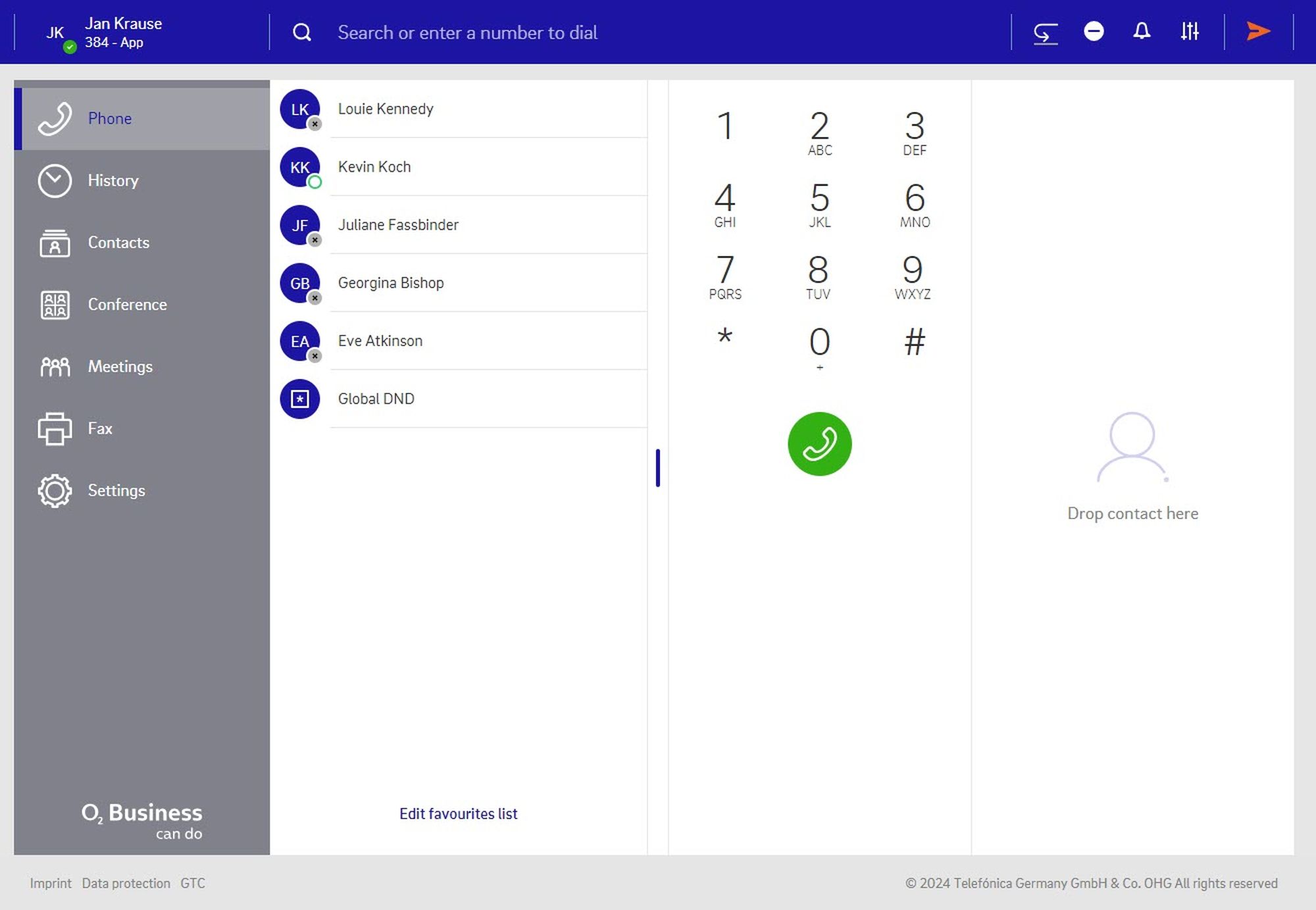Click Edit favourites list link
Screen dimensions: 1316x910
[x=458, y=814]
